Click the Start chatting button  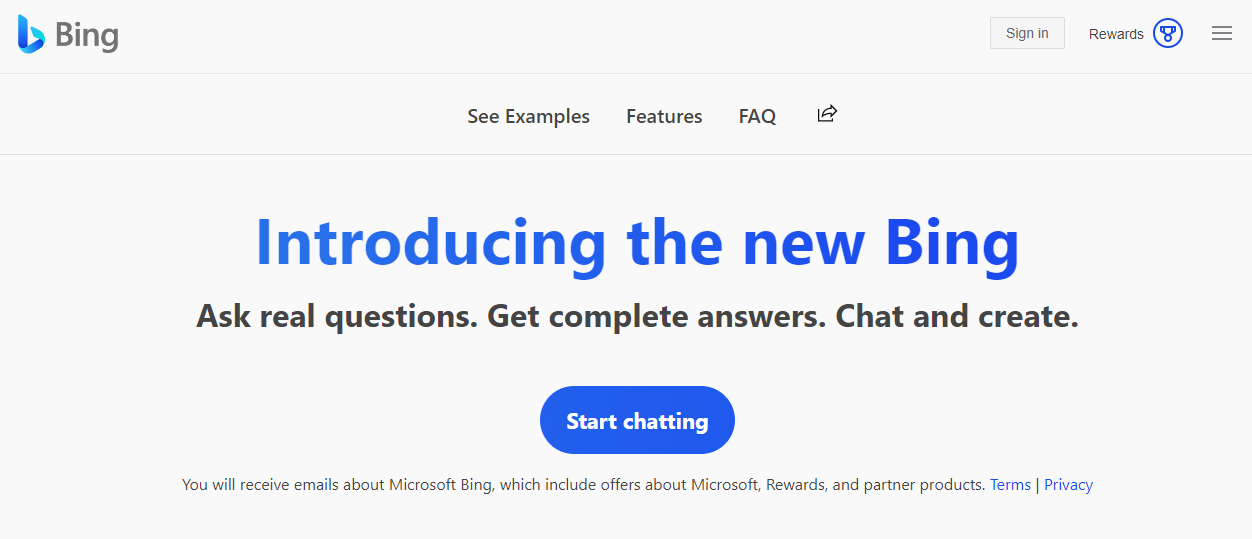[637, 420]
